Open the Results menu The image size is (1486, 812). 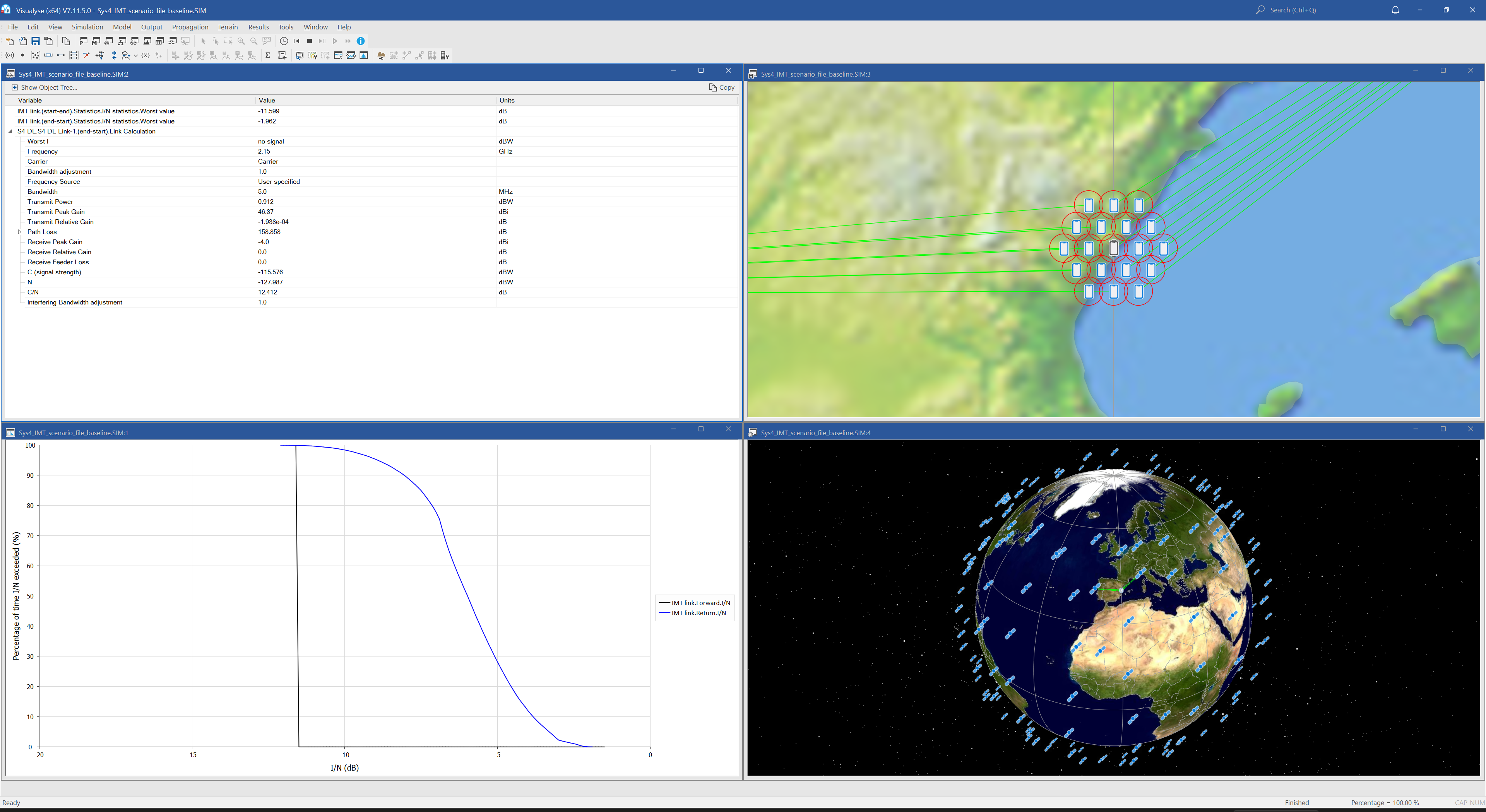(259, 27)
